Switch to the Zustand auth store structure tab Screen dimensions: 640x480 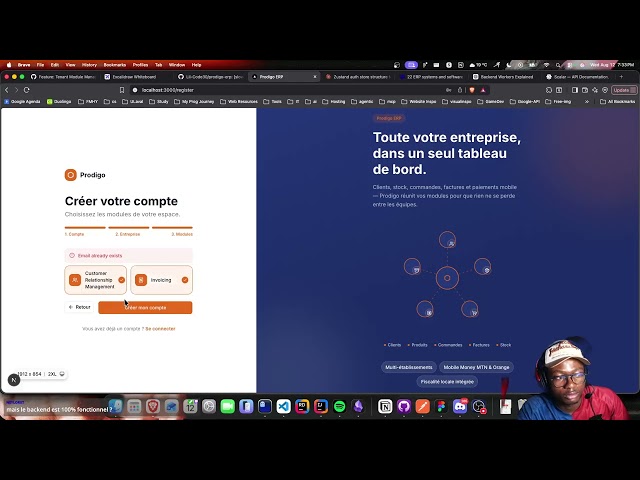pos(358,77)
